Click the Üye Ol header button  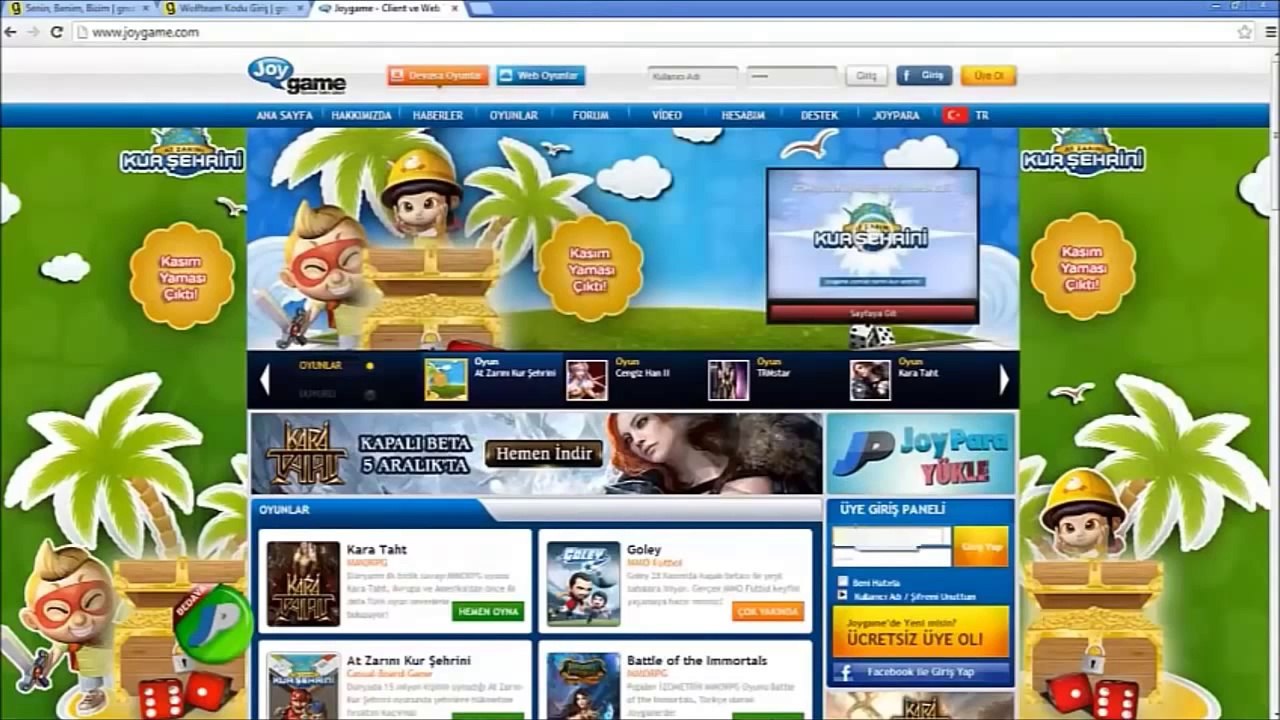(x=989, y=76)
